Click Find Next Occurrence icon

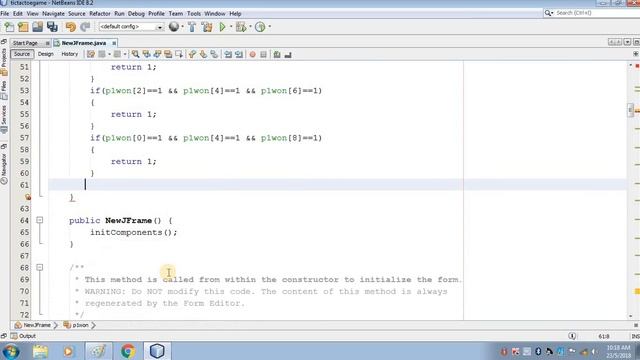point(157,54)
